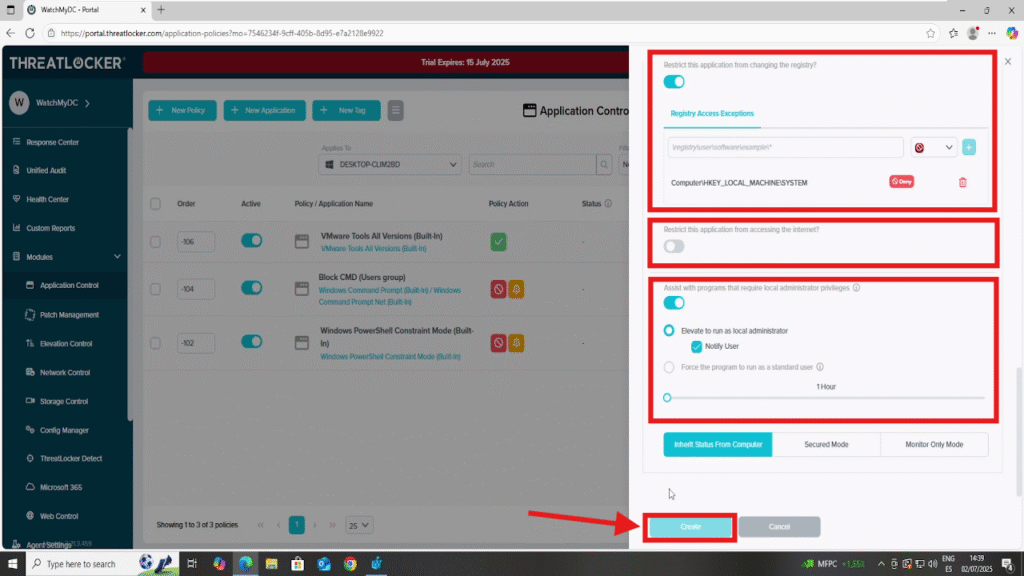This screenshot has width=1024, height=576.
Task: Click the ringfence icon on PowerShell Constraint policy
Action: [516, 343]
